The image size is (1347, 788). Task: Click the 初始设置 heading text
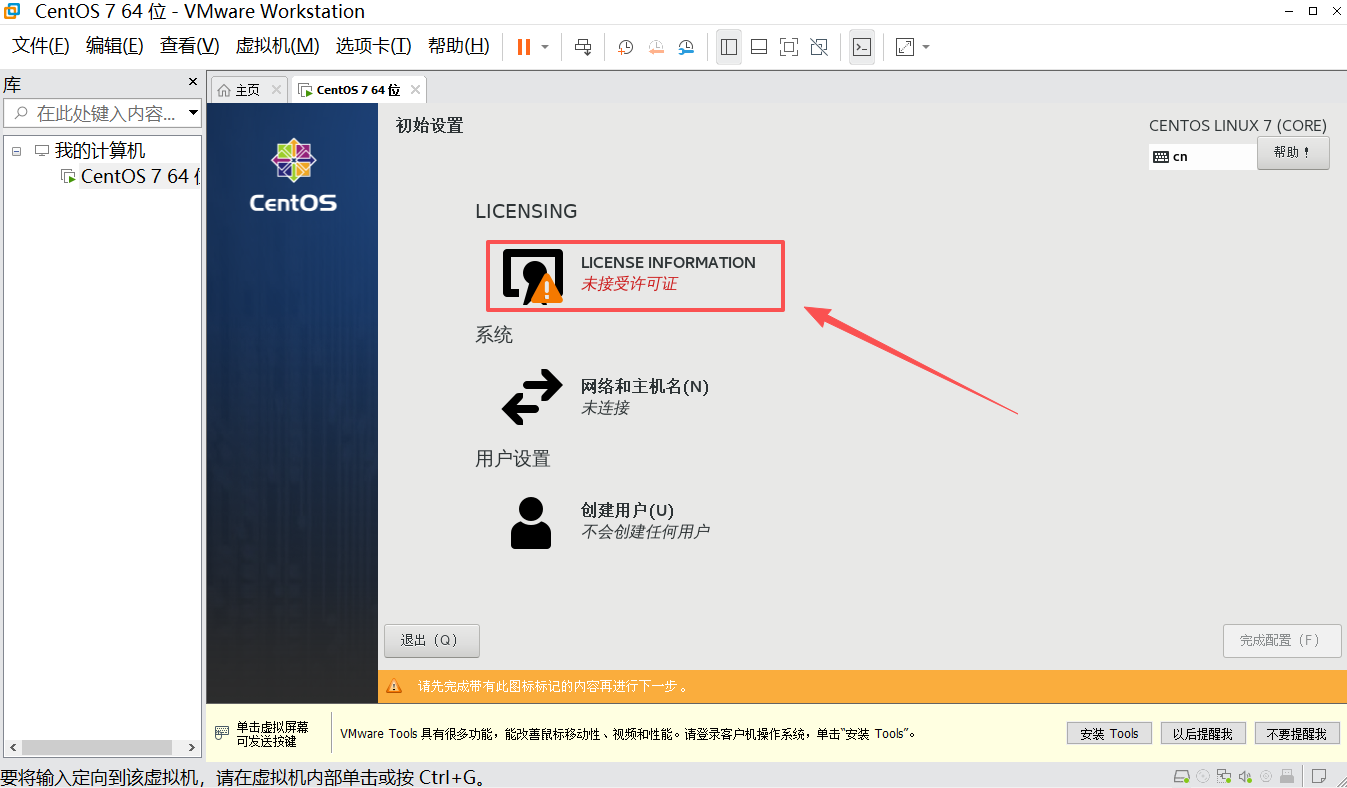(430, 126)
